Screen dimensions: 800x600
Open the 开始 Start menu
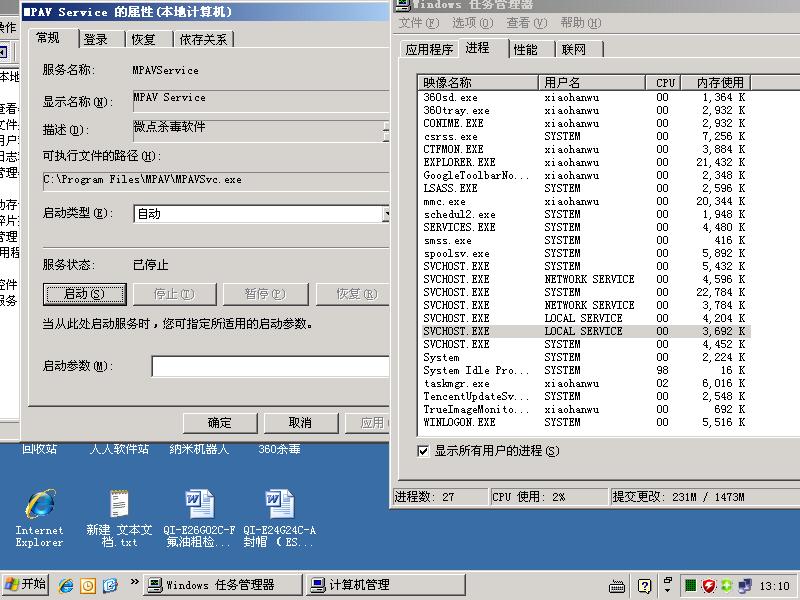(26, 584)
